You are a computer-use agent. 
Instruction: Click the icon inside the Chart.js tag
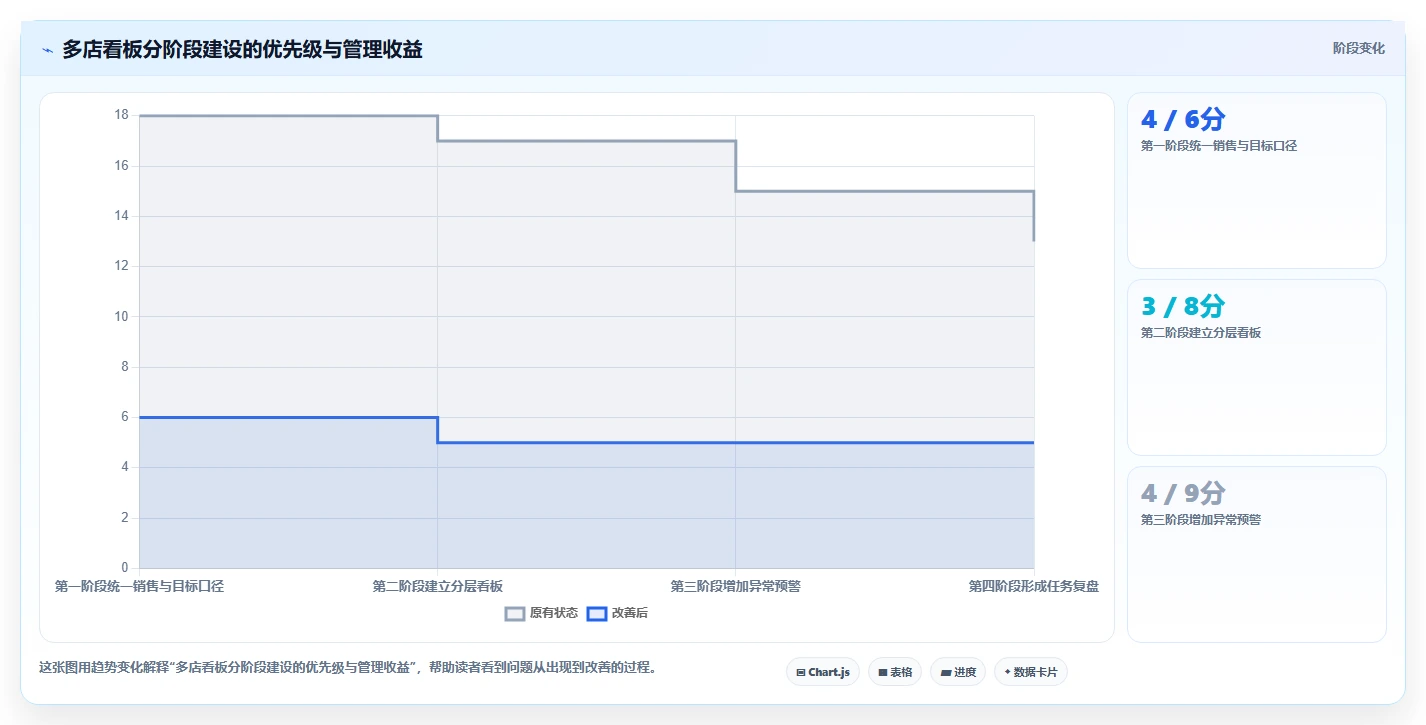tap(801, 673)
